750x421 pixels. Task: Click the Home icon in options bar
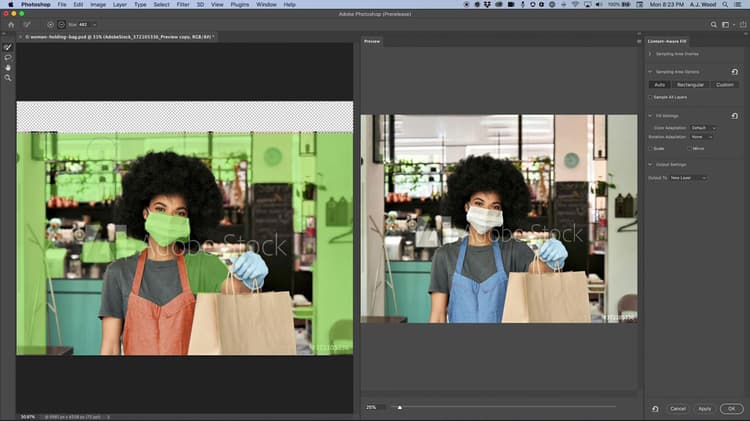coord(11,24)
